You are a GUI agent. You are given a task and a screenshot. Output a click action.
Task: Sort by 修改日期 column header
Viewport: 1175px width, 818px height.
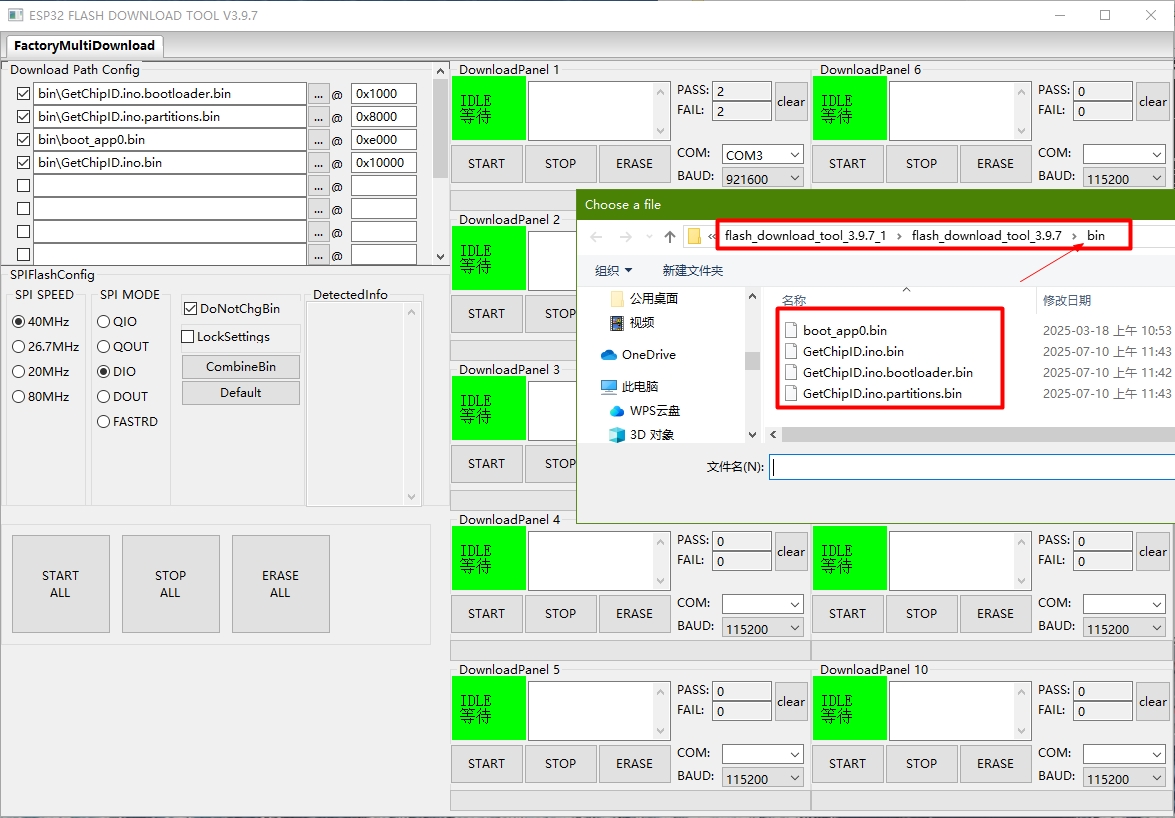click(x=1066, y=300)
